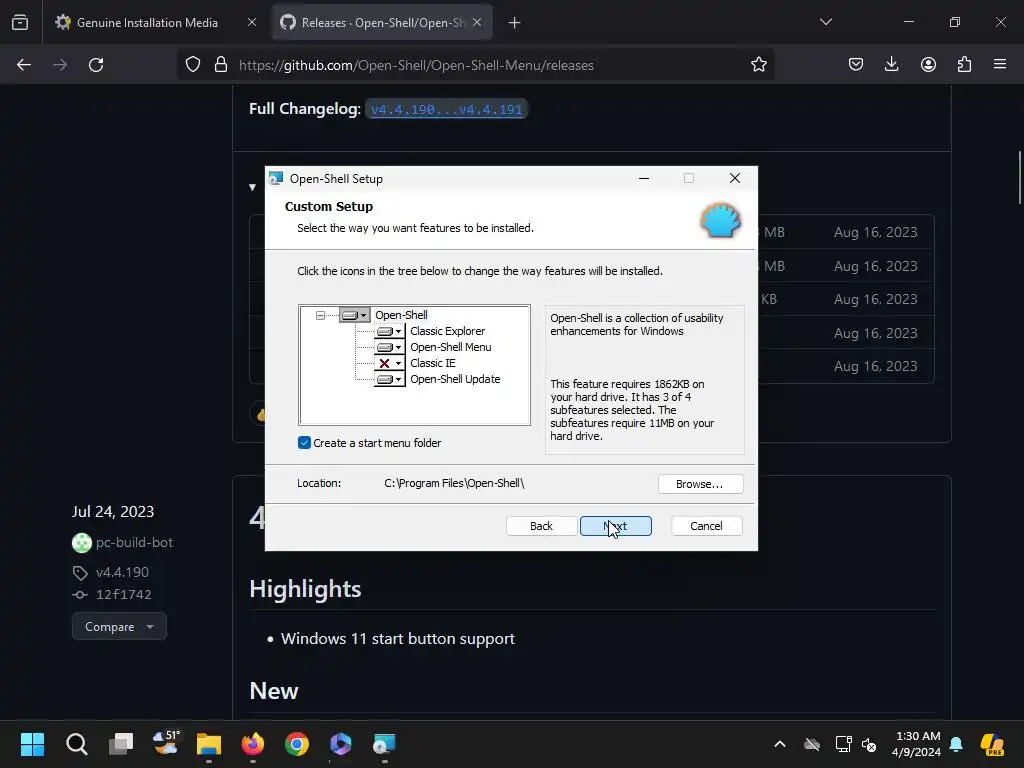1024x768 pixels.
Task: Select Classic IE tree item label
Action: pos(432,363)
